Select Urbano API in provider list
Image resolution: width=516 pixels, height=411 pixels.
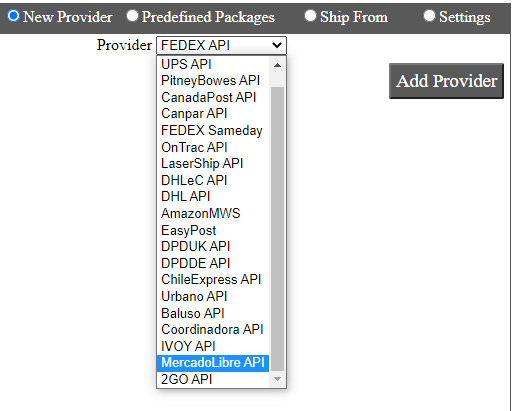[213, 296]
